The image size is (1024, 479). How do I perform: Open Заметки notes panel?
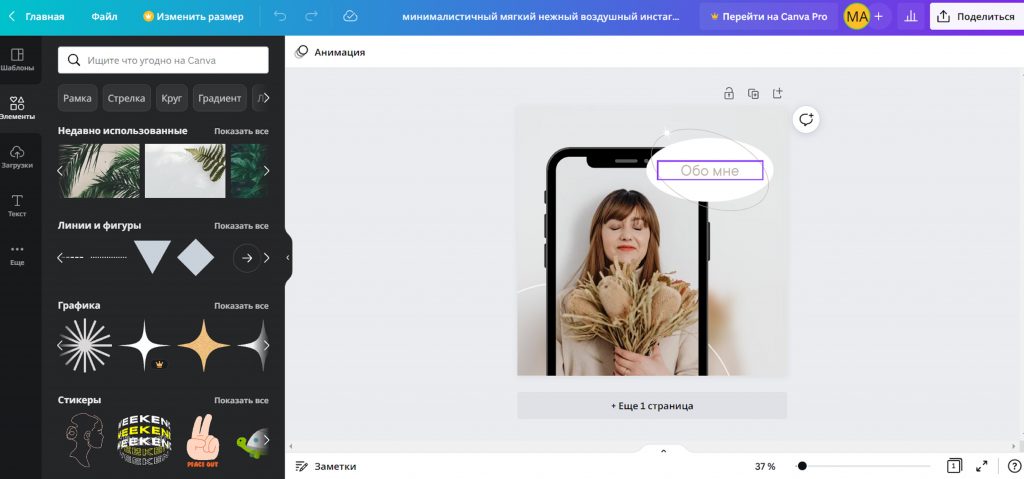[x=327, y=467]
